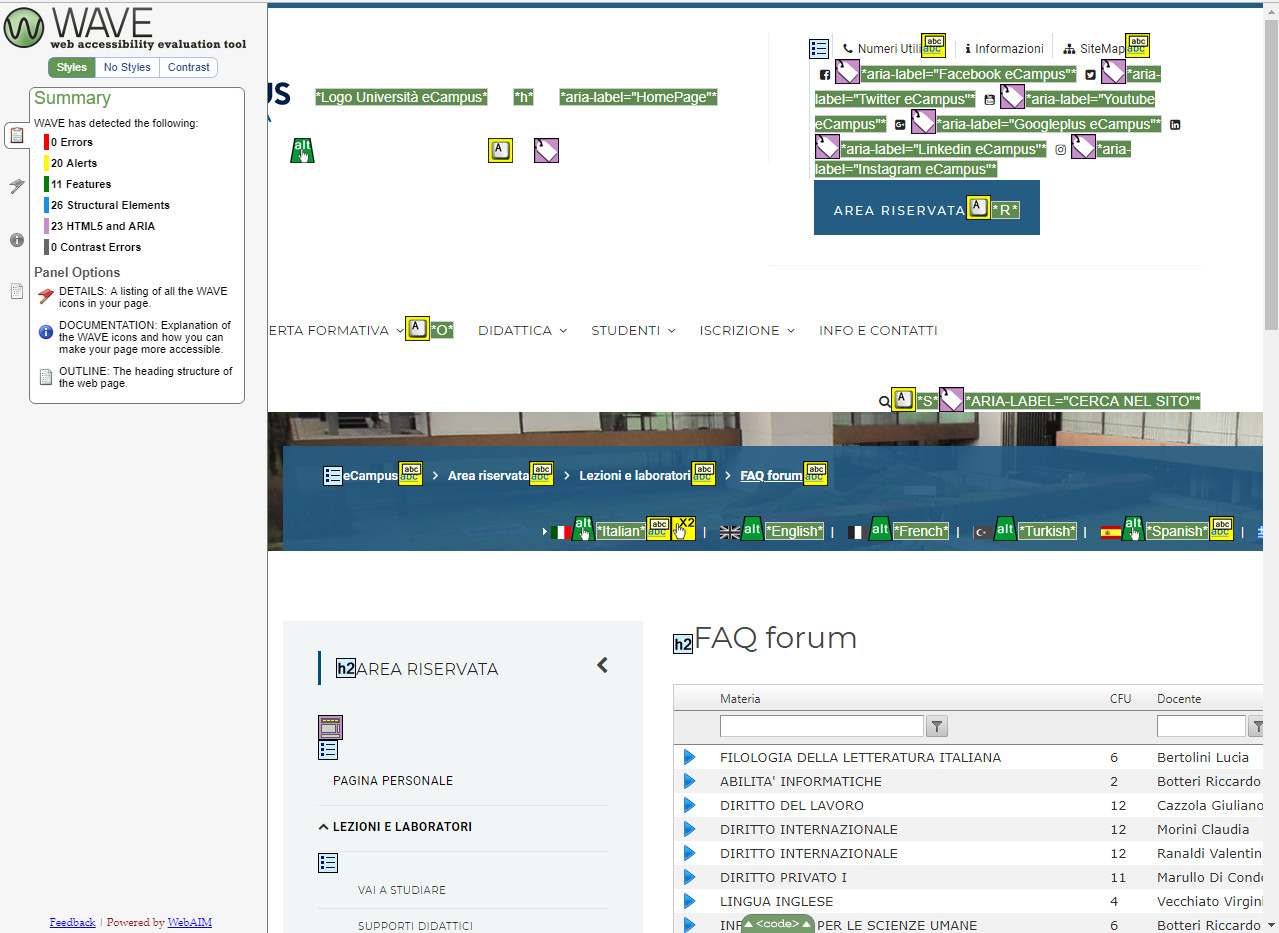This screenshot has height=933, width=1279.
Task: Click the Italian flag icon
Action: point(561,532)
